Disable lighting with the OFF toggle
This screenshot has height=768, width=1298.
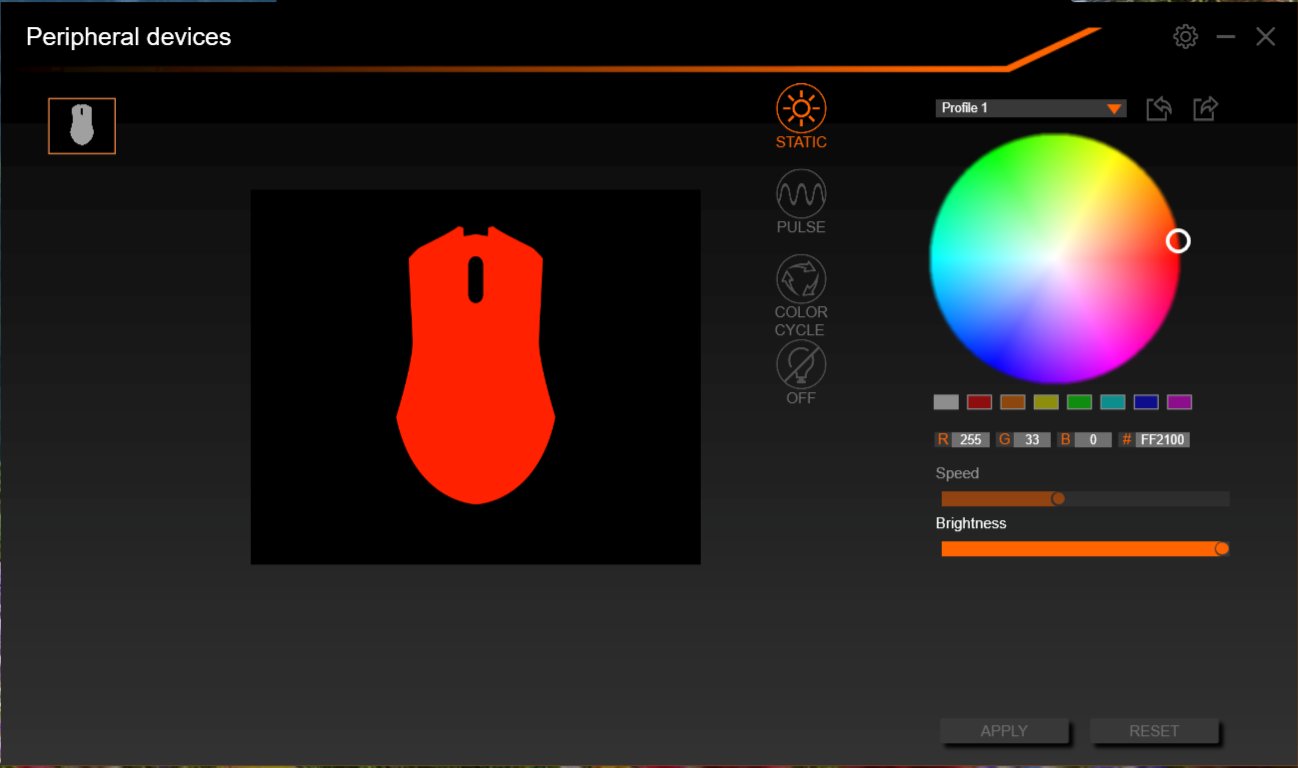coord(800,366)
